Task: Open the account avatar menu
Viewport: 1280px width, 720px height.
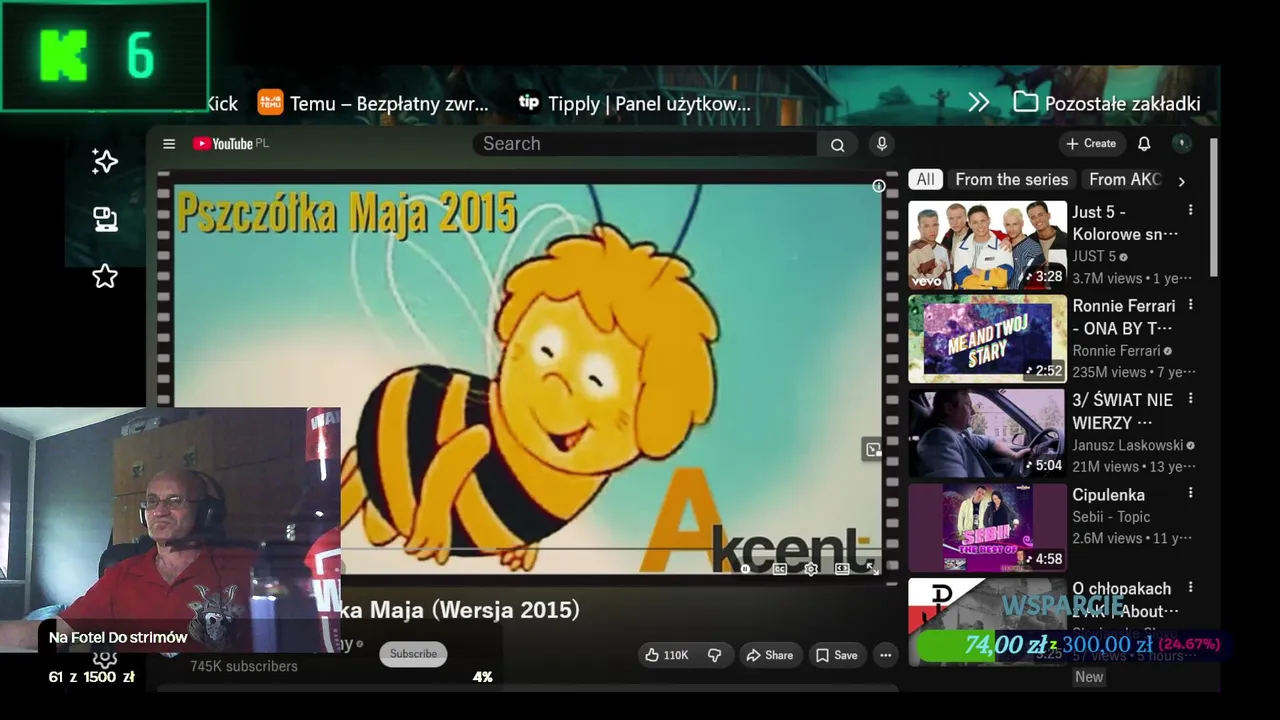Action: pyautogui.click(x=1181, y=144)
